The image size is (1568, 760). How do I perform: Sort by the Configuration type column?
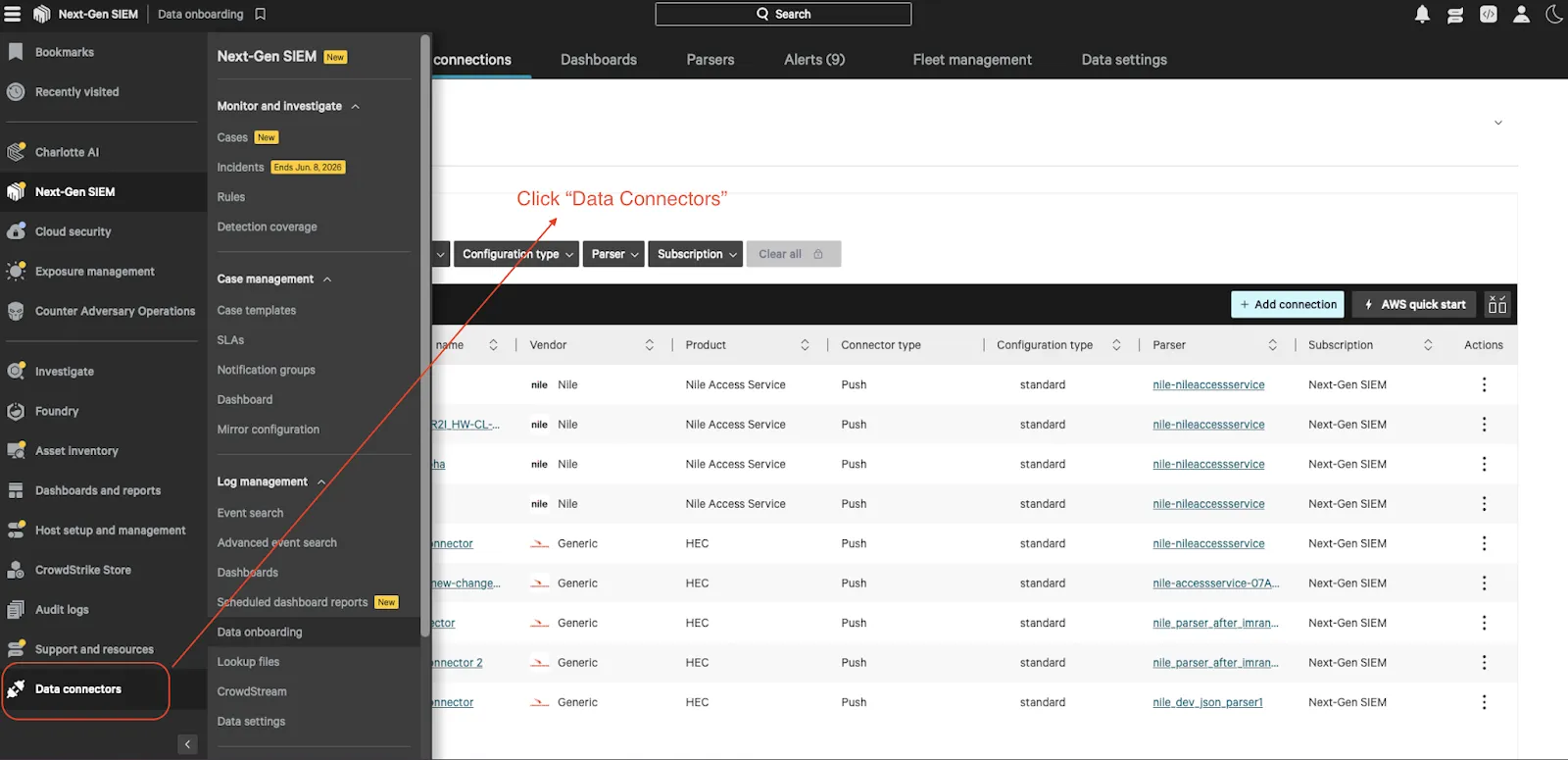pyautogui.click(x=1116, y=345)
